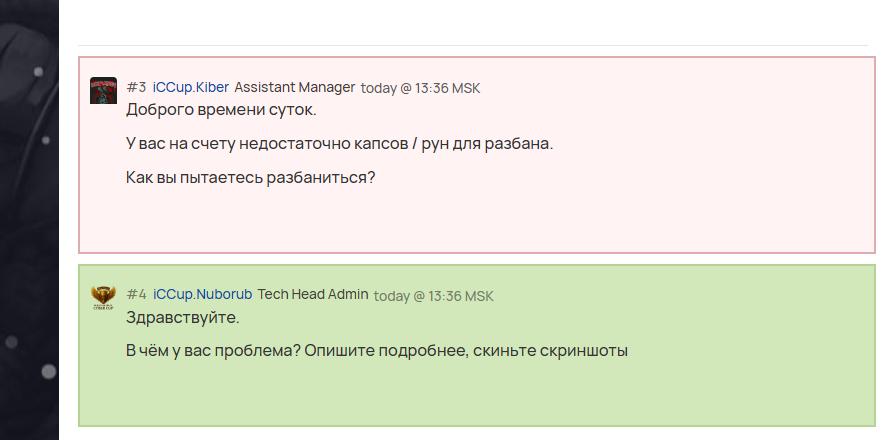Click the #4 post number permalink
The height and width of the screenshot is (440, 884).
pyautogui.click(x=137, y=294)
